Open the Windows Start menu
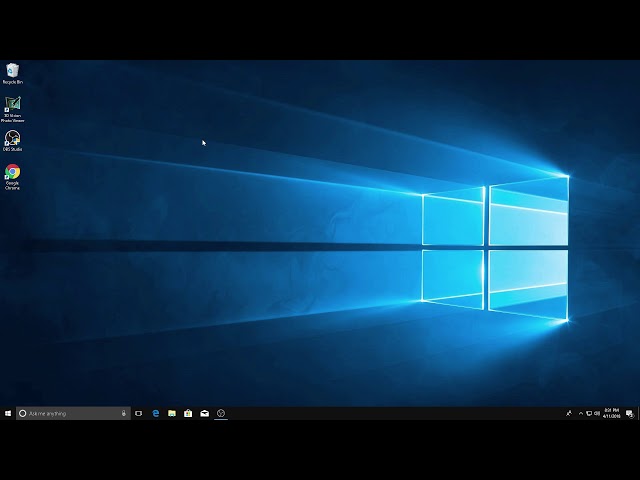Screen dimensions: 640x480 [8, 413]
